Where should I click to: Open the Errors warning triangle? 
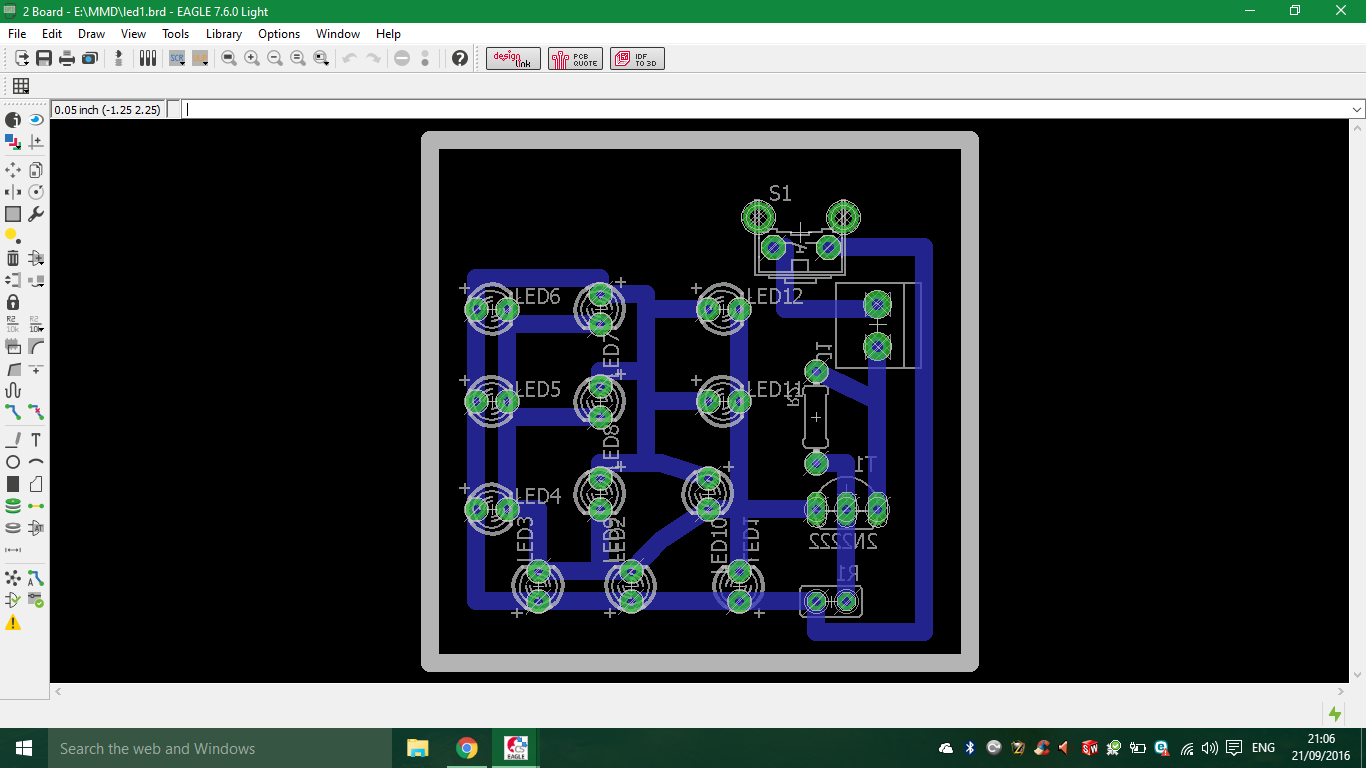click(13, 622)
